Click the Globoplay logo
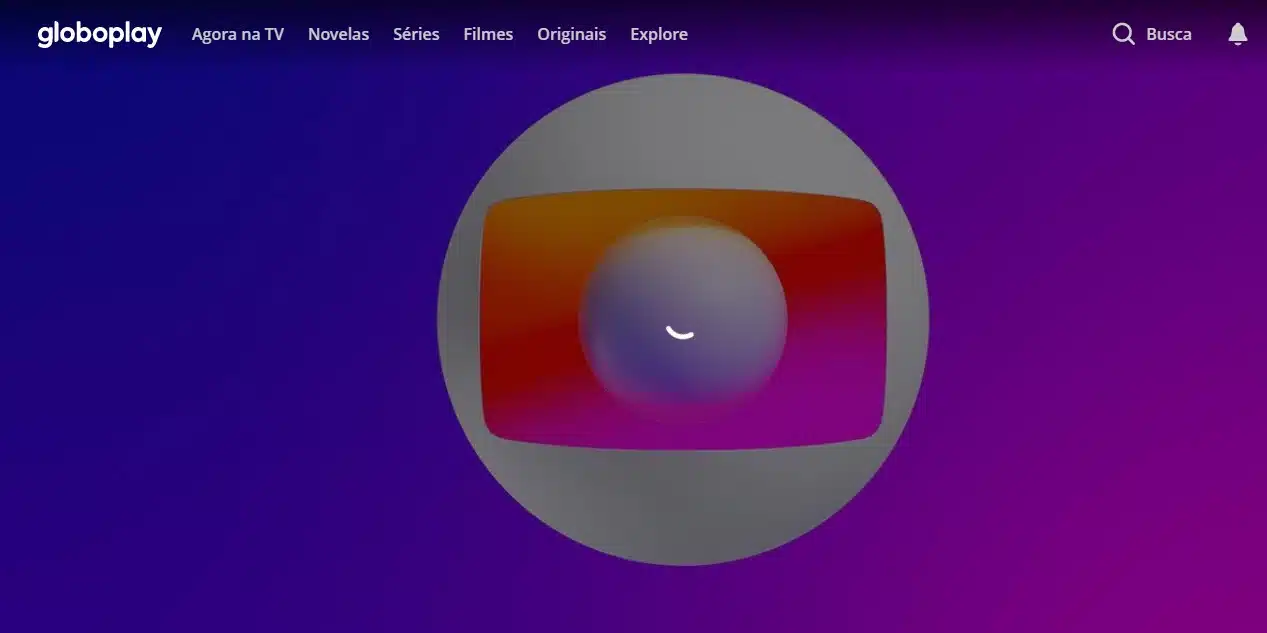The height and width of the screenshot is (633, 1267). pyautogui.click(x=99, y=34)
